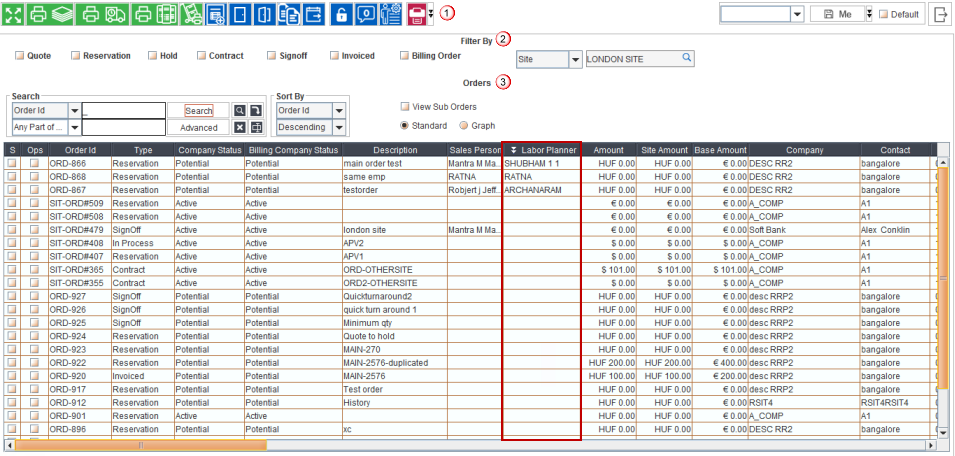Click the full-screen expand icon in toolbar

click(x=12, y=14)
